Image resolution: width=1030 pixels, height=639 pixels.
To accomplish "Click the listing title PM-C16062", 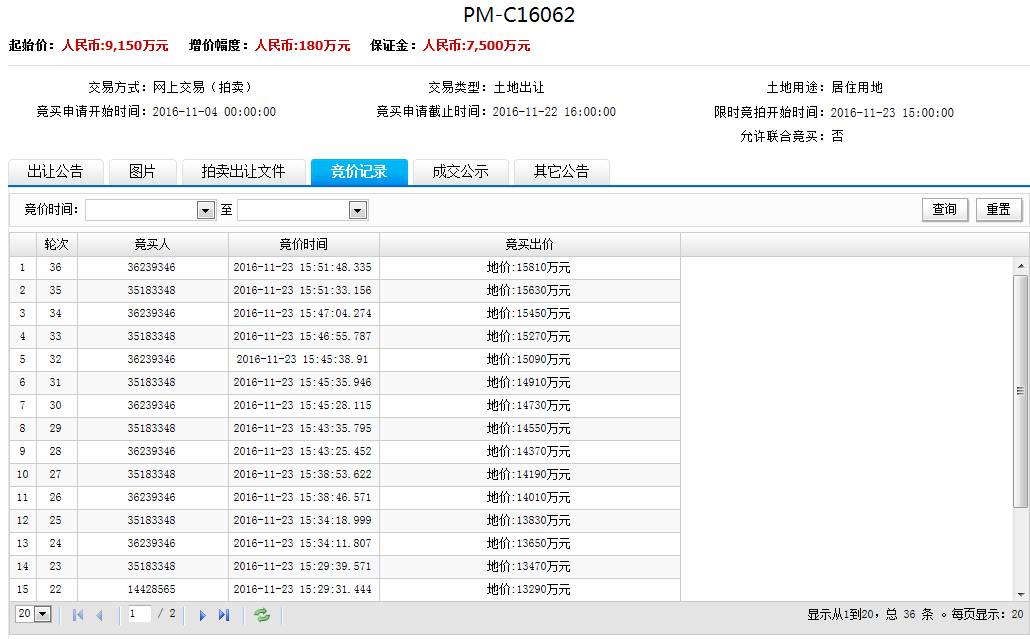I will coord(519,14).
